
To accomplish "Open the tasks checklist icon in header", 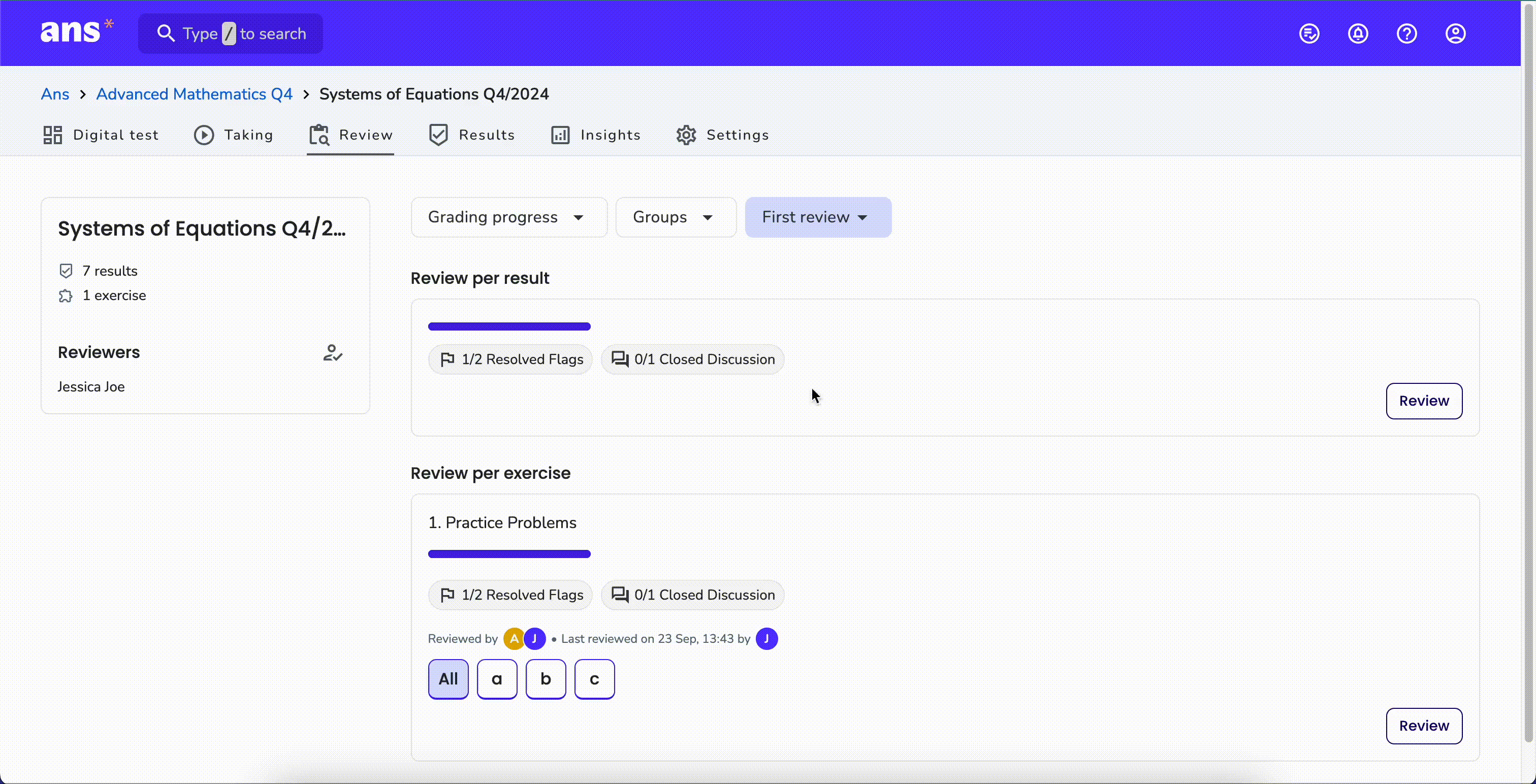I will [x=1309, y=34].
